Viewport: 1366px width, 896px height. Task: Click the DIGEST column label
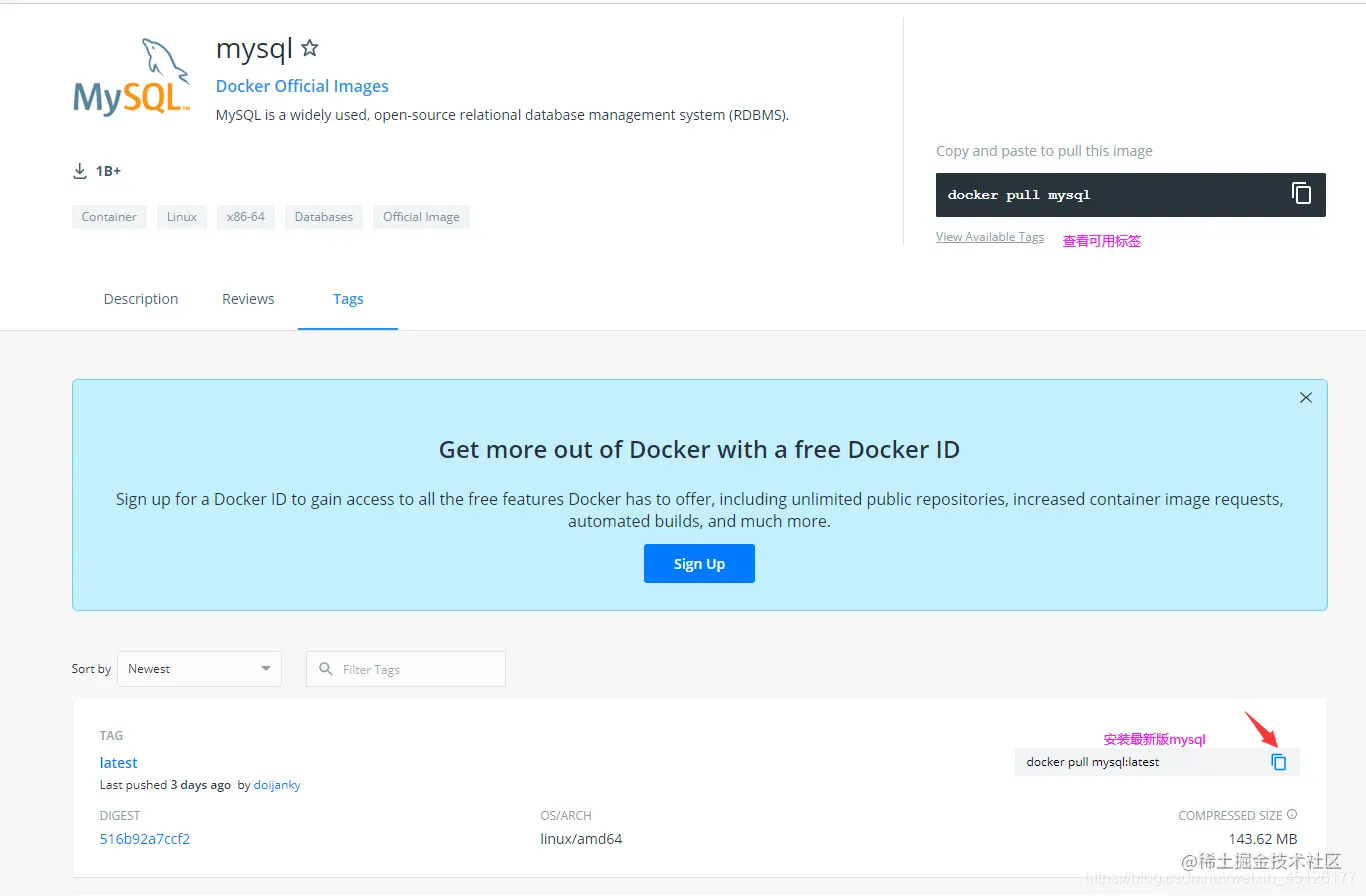click(120, 816)
